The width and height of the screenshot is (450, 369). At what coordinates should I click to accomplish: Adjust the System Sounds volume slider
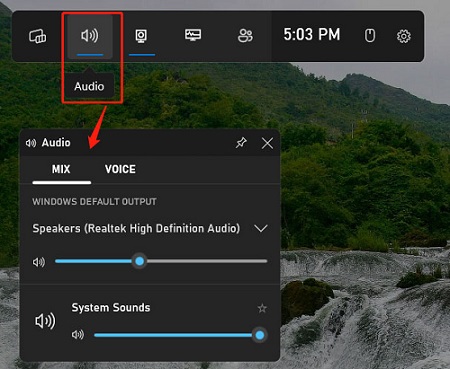click(x=180, y=335)
